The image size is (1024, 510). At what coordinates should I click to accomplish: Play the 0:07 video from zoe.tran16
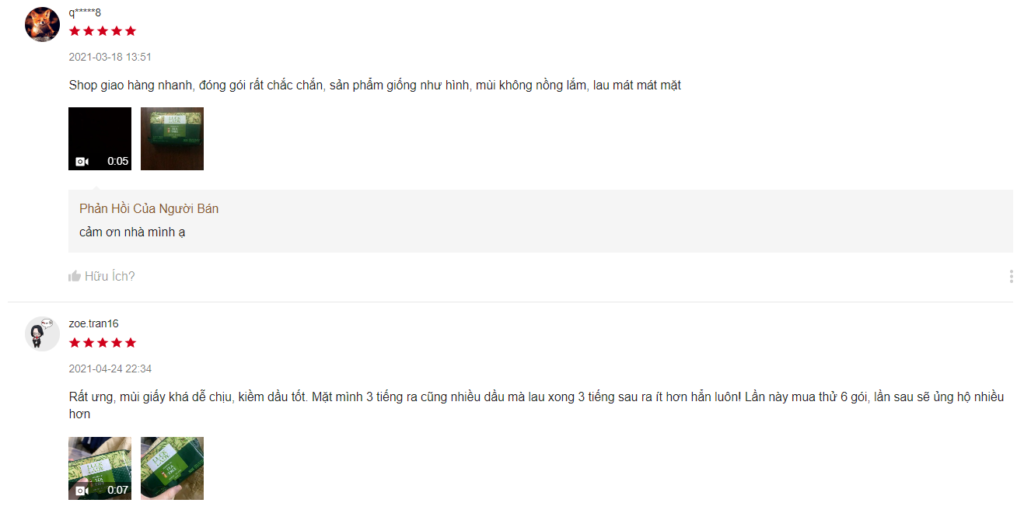click(x=100, y=468)
